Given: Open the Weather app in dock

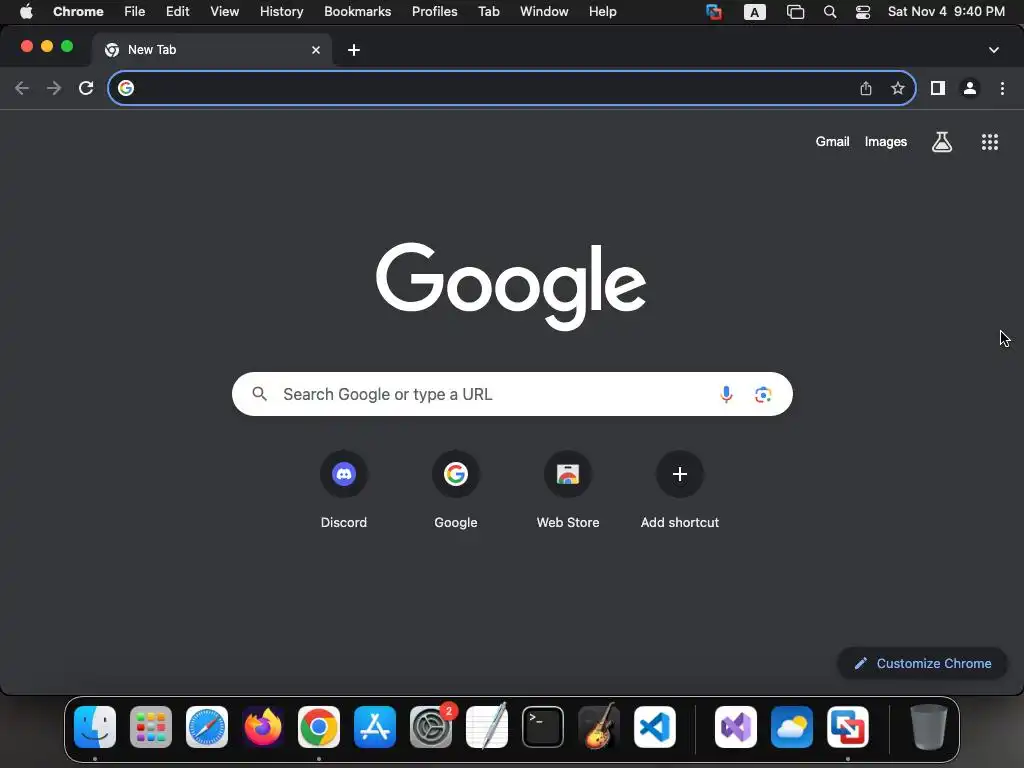Looking at the screenshot, I should tap(792, 727).
